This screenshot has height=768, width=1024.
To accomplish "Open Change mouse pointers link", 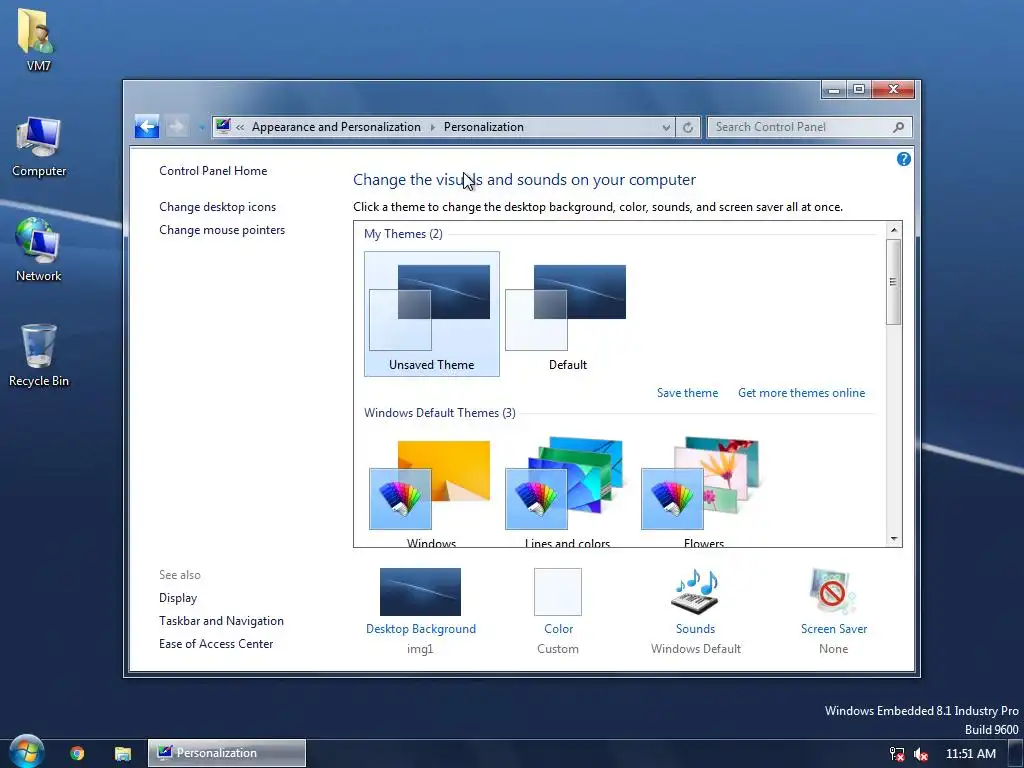I will click(x=222, y=230).
